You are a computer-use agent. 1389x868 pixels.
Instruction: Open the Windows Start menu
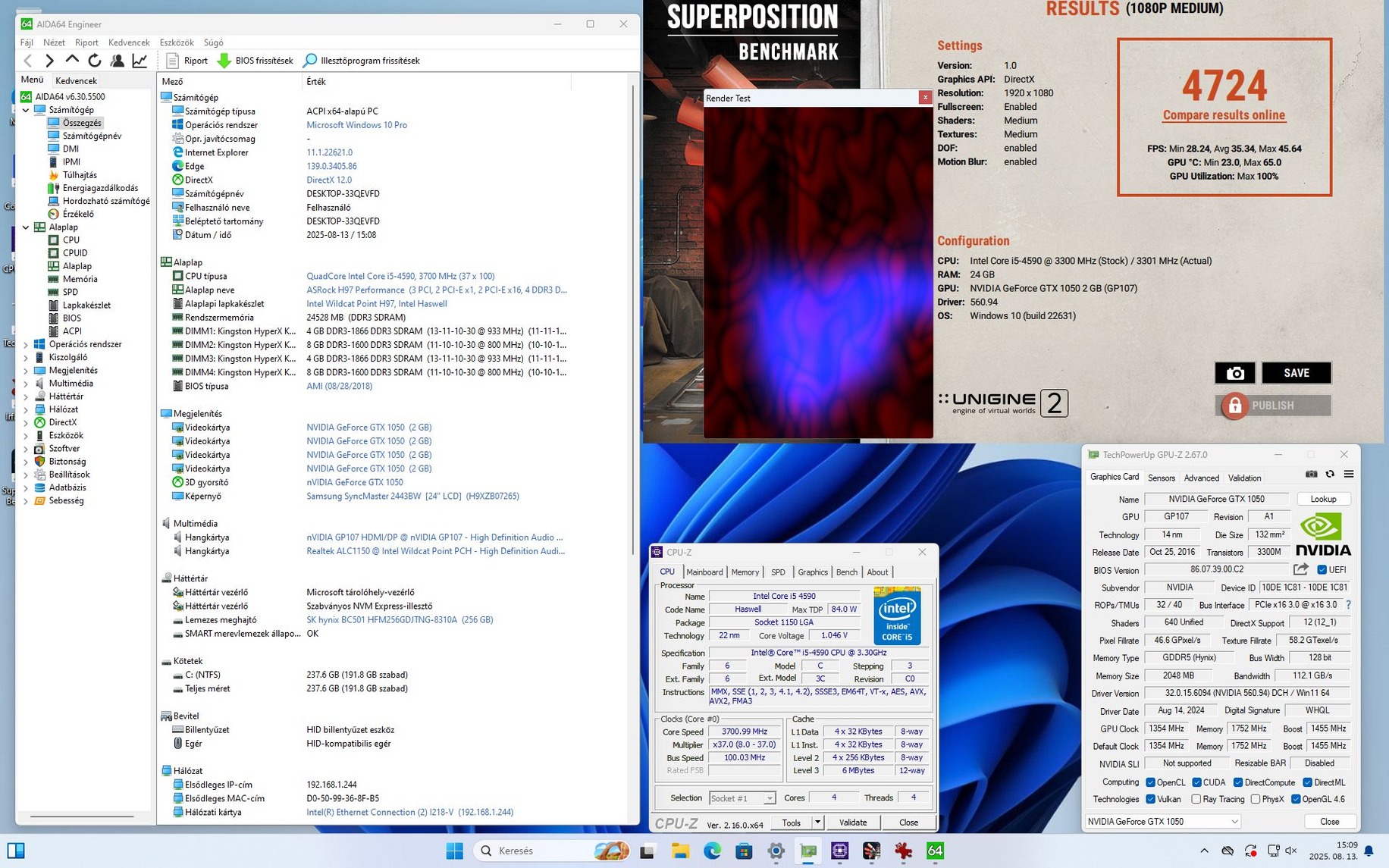click(x=454, y=851)
